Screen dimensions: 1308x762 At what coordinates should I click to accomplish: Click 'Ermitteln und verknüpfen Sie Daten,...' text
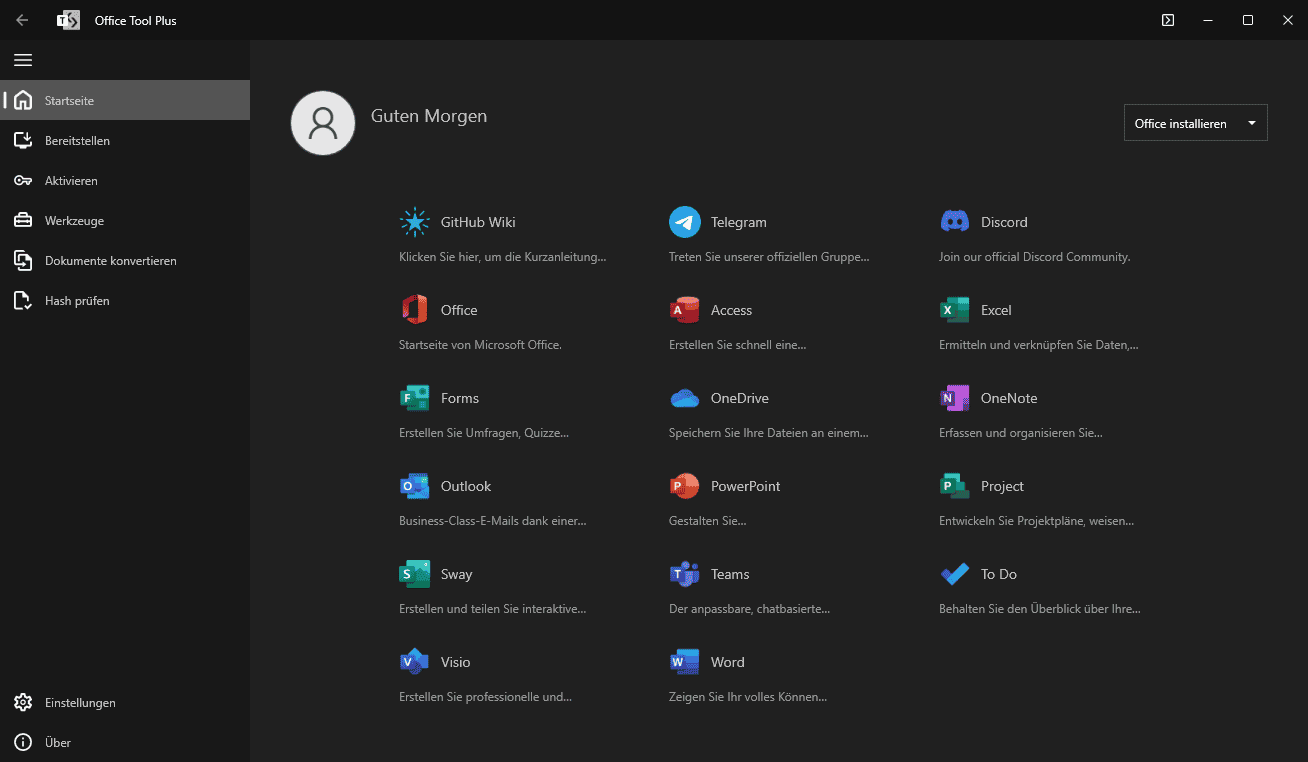point(1039,345)
